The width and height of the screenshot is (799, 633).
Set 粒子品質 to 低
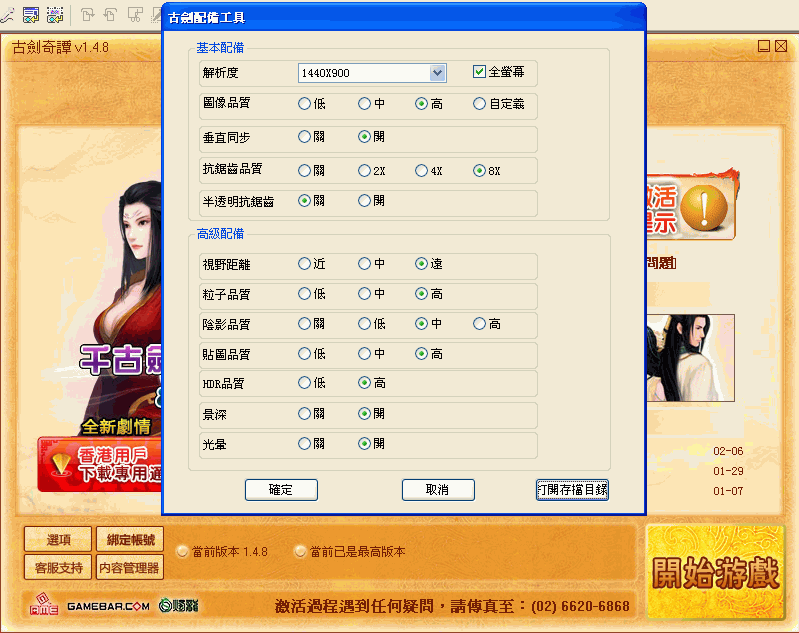(x=304, y=294)
